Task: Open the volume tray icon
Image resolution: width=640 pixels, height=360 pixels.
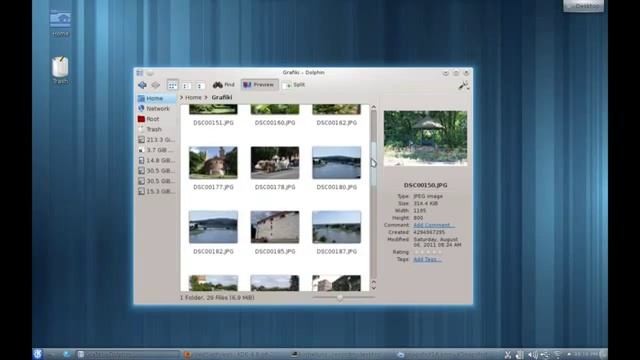Action: [x=532, y=355]
